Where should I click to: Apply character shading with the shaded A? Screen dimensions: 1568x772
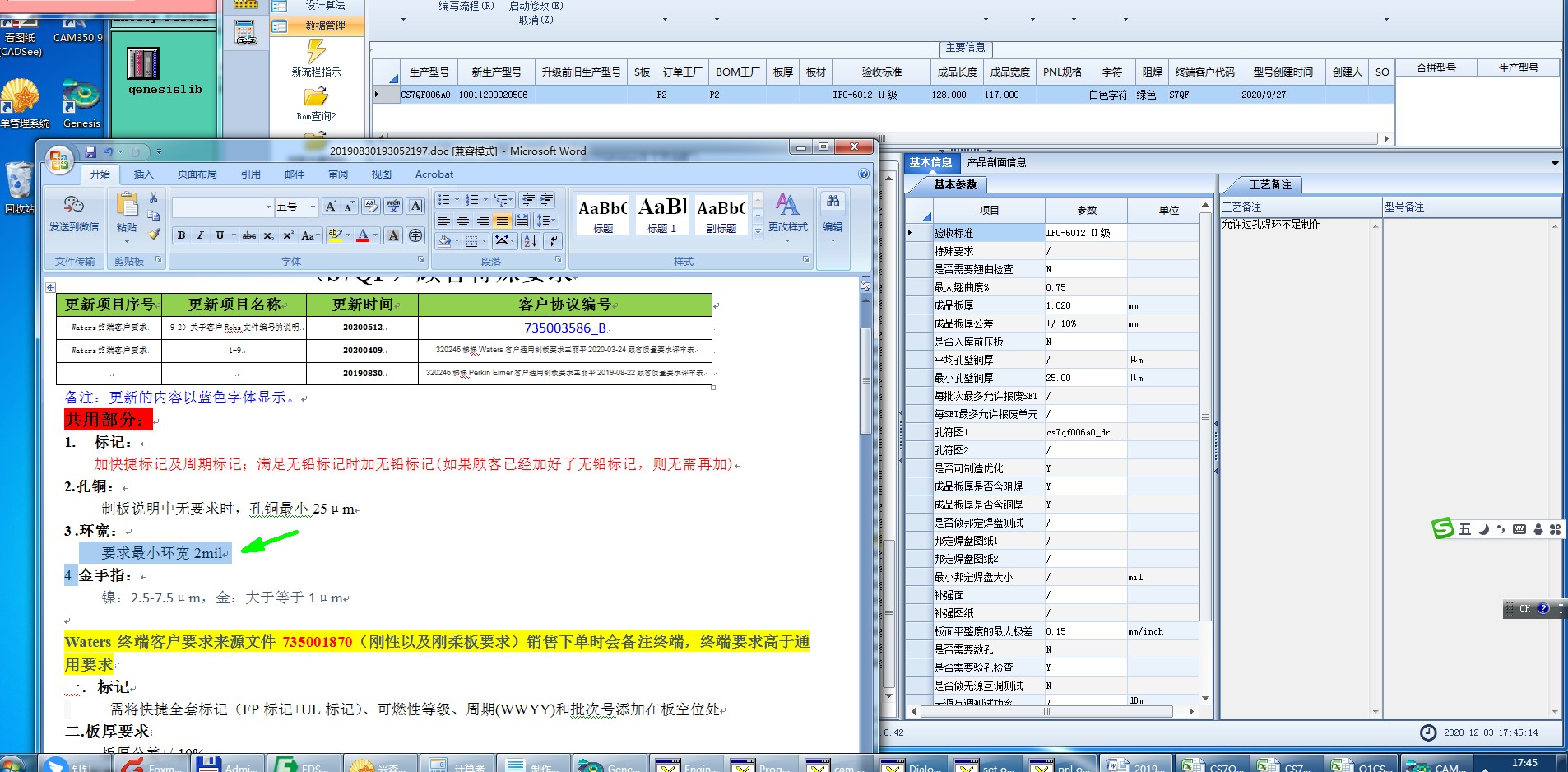point(393,235)
